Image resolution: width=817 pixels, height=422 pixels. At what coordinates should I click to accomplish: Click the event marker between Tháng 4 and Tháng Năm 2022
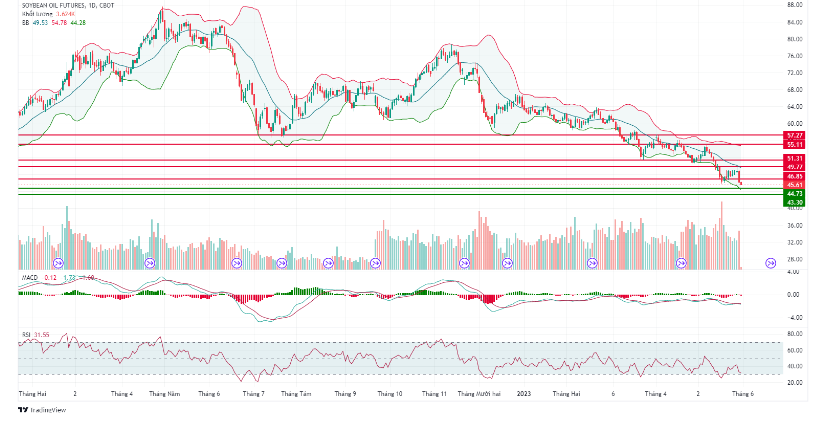click(150, 263)
